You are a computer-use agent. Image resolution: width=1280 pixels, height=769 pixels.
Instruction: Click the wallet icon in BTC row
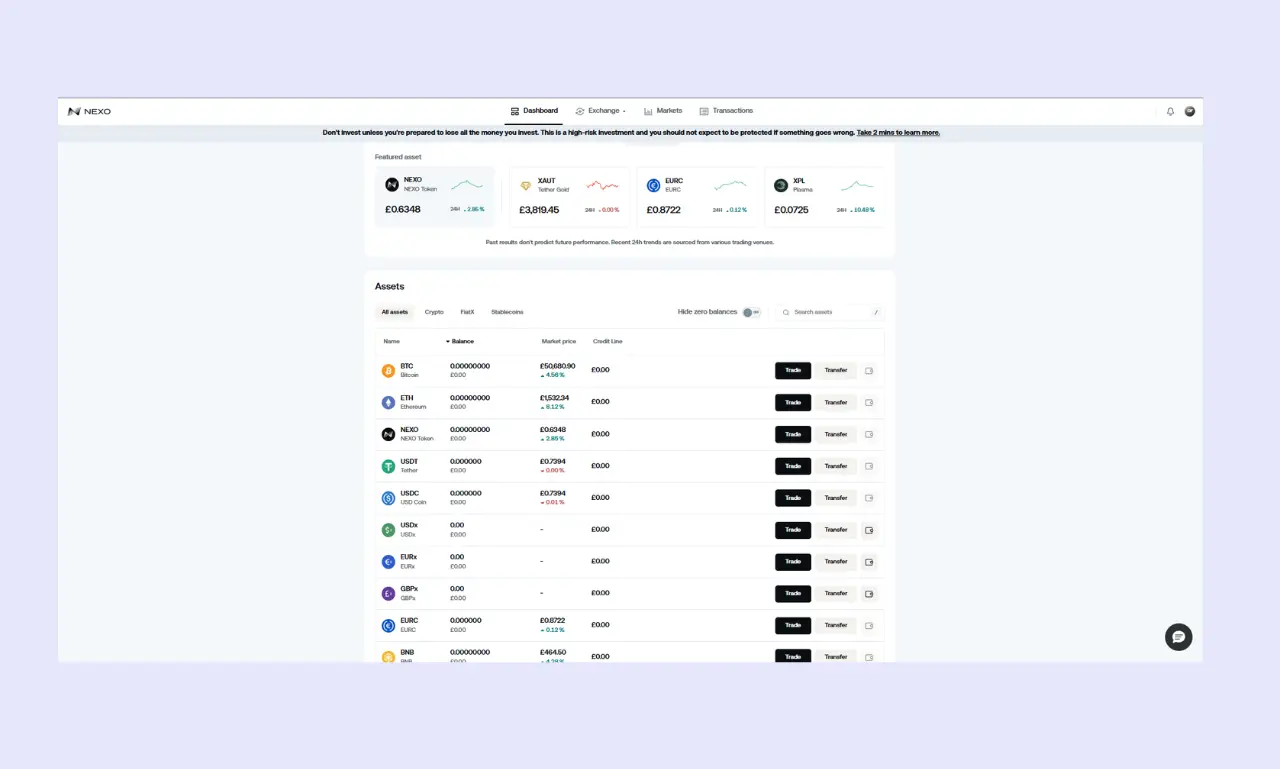pos(869,371)
